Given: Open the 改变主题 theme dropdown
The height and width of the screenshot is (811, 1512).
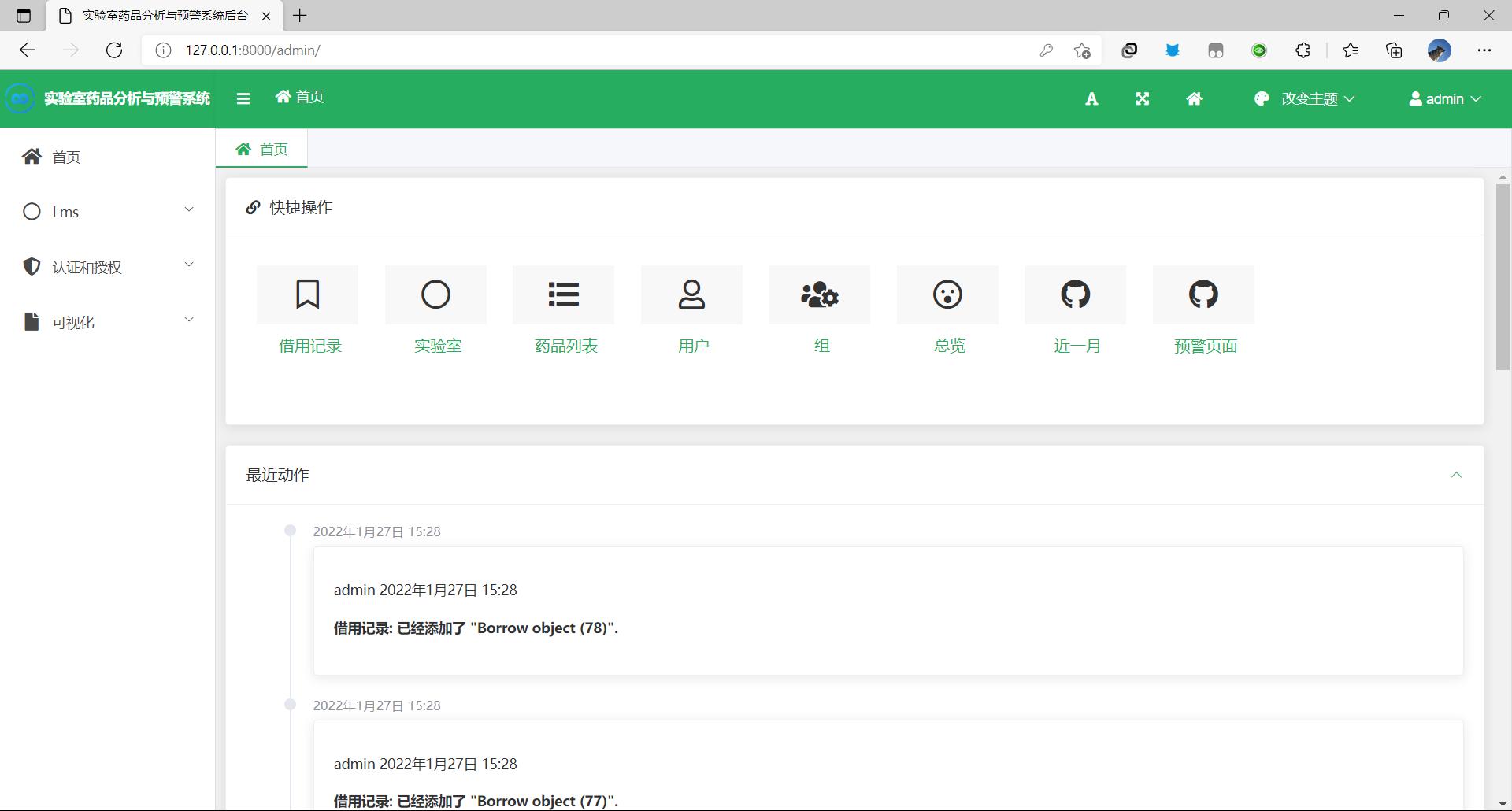Looking at the screenshot, I should coord(1304,98).
